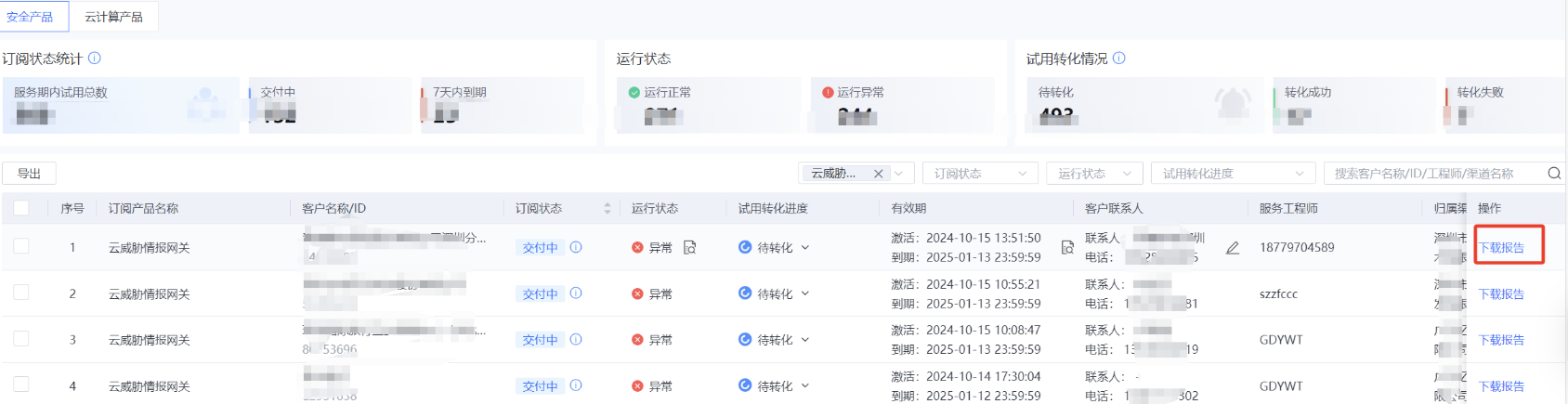This screenshot has height=404, width=1568.
Task: Click the info icon beside 订阅状态统计
Action: (94, 59)
